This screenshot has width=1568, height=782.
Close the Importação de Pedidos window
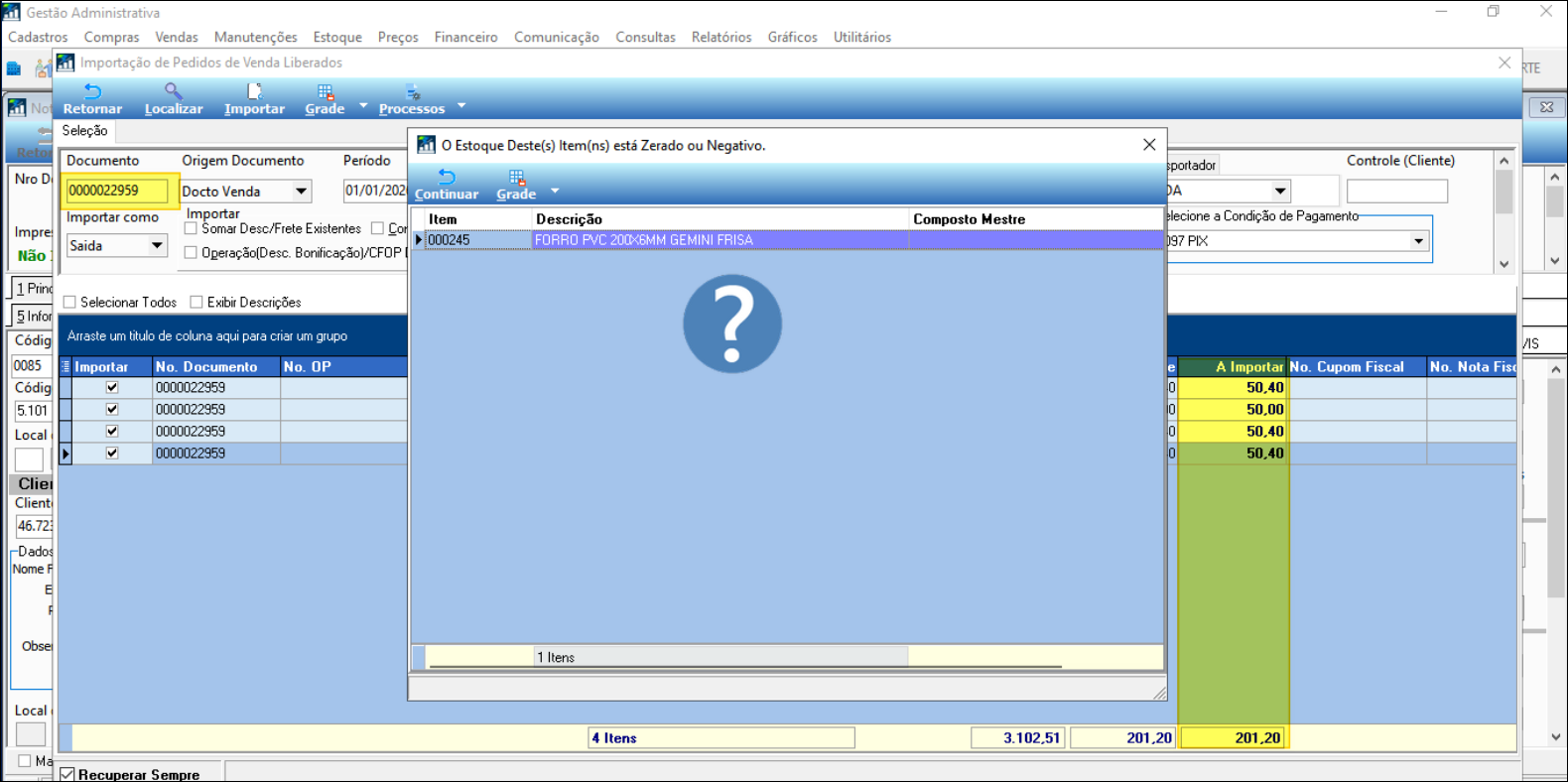click(1504, 63)
